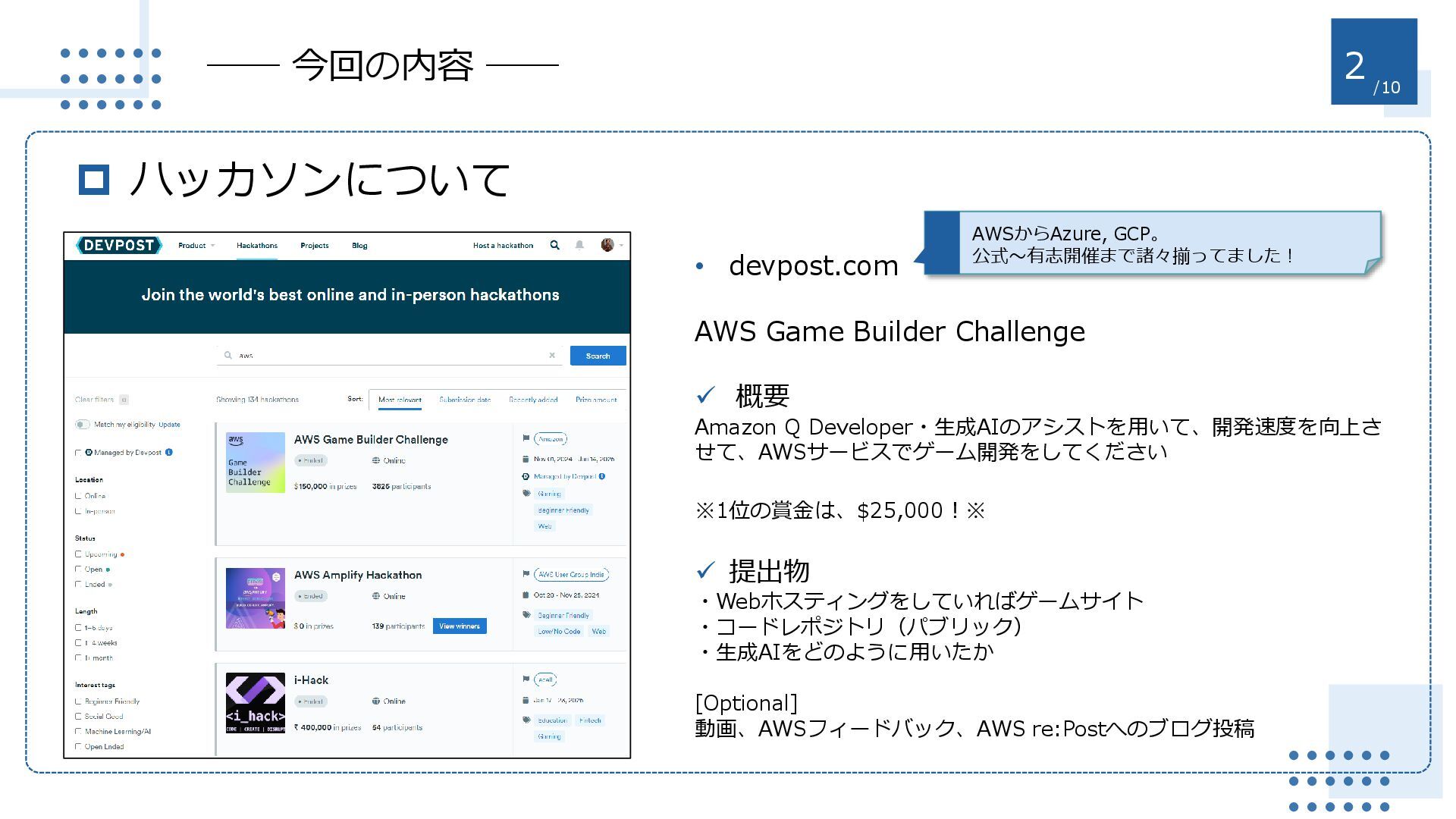Image resolution: width=1456 pixels, height=819 pixels.
Task: Click the calendar icon on AWS Game Builder card
Action: coord(526,459)
